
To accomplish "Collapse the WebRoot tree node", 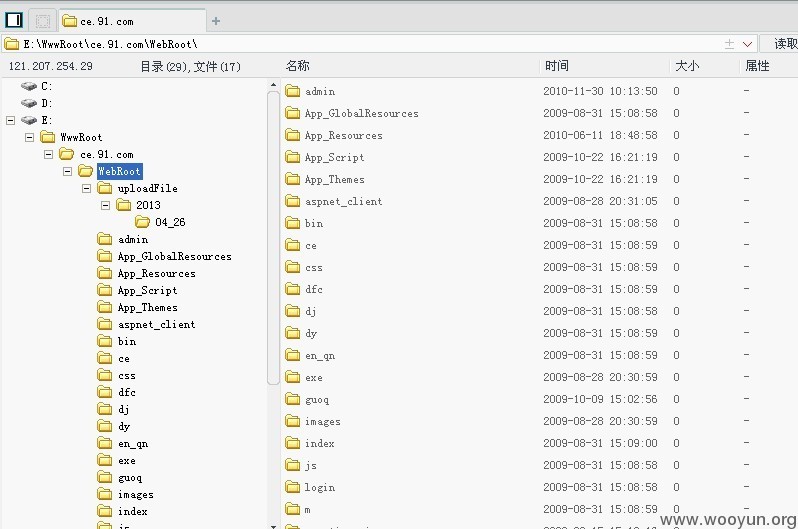I will click(x=67, y=172).
